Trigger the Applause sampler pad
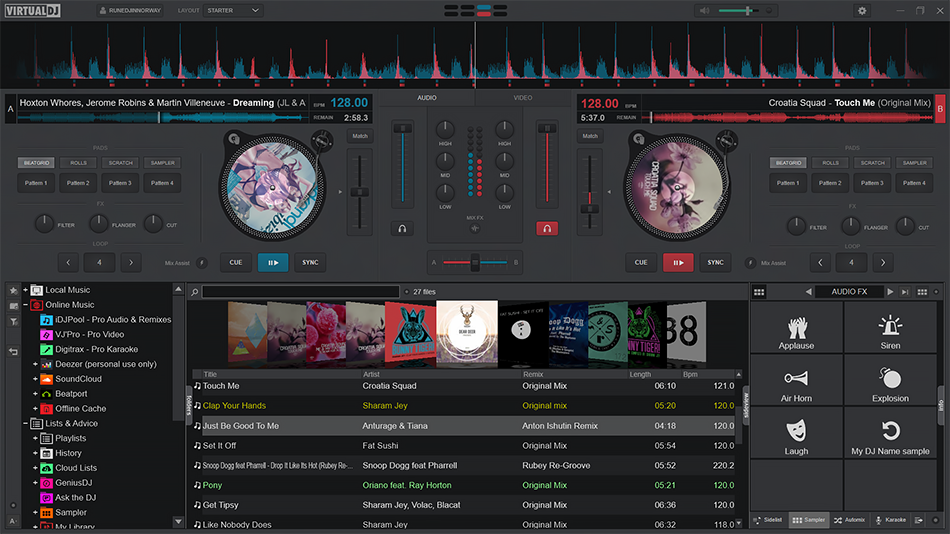This screenshot has height=534, width=950. pos(796,332)
